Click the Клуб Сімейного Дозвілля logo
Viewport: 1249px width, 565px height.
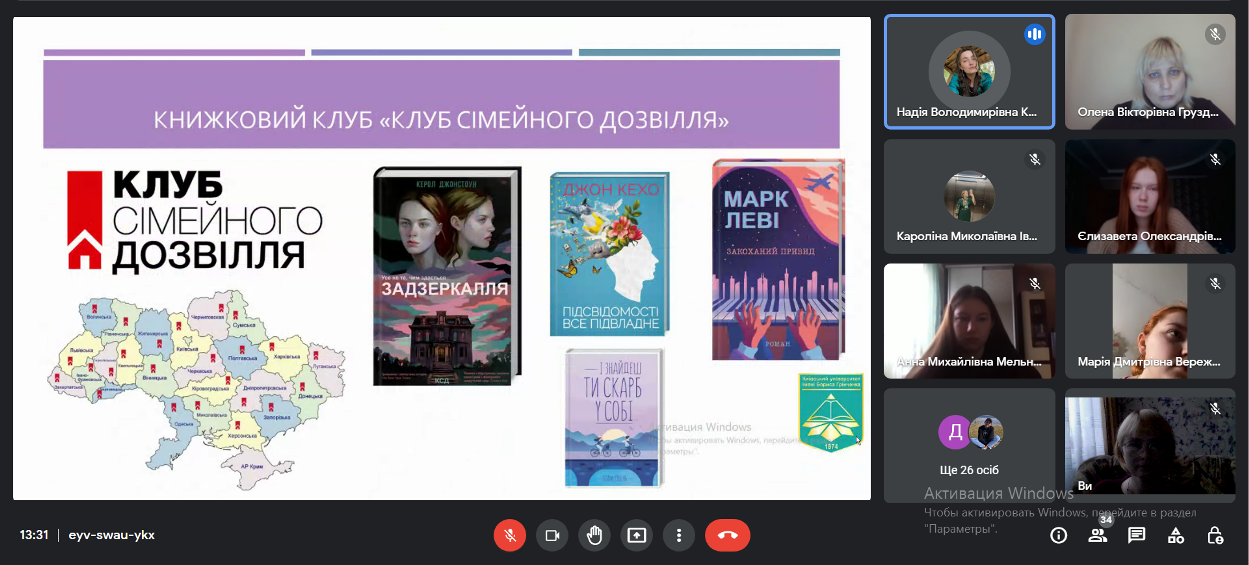point(195,221)
